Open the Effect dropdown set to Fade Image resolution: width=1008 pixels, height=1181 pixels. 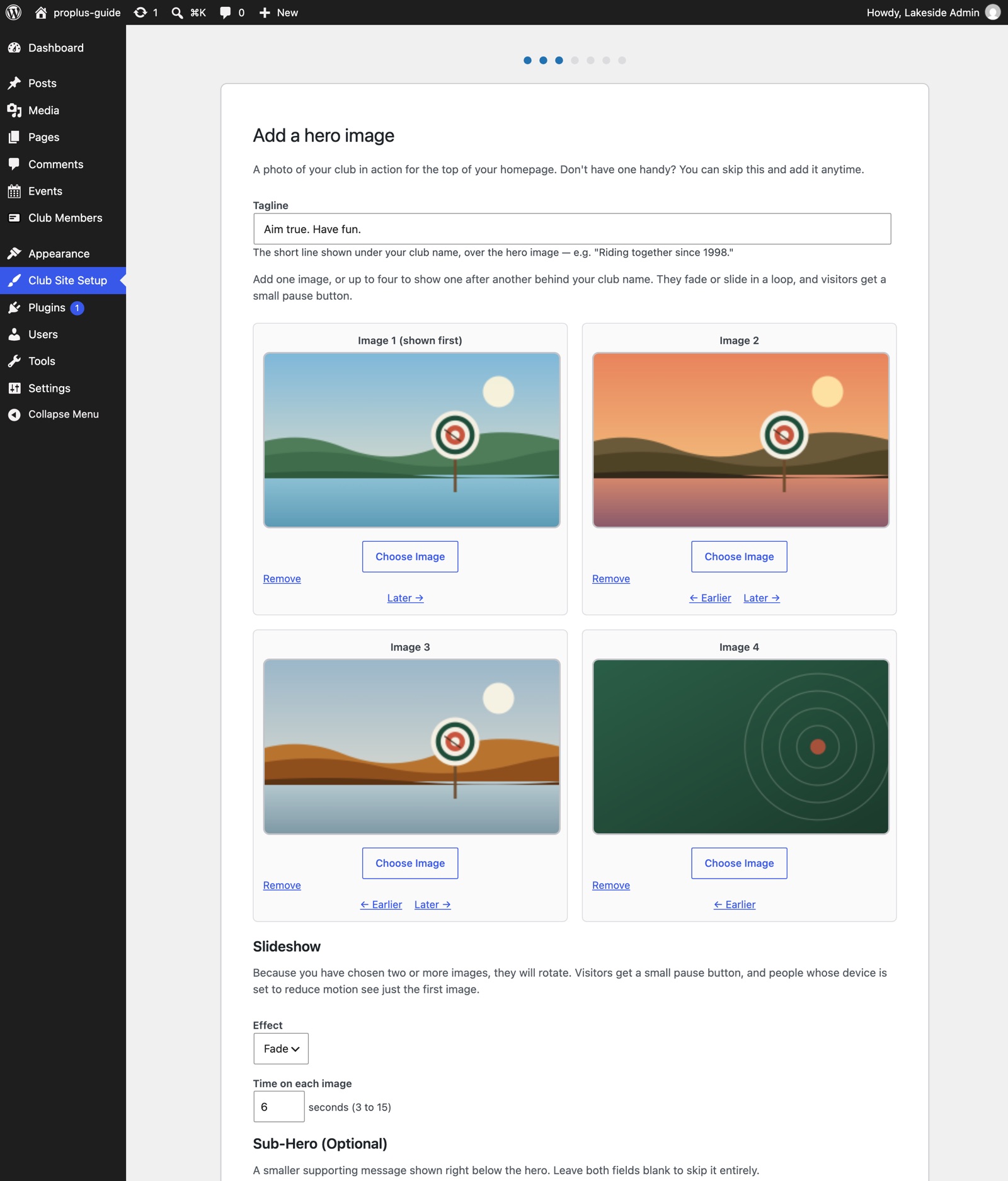(x=281, y=1048)
